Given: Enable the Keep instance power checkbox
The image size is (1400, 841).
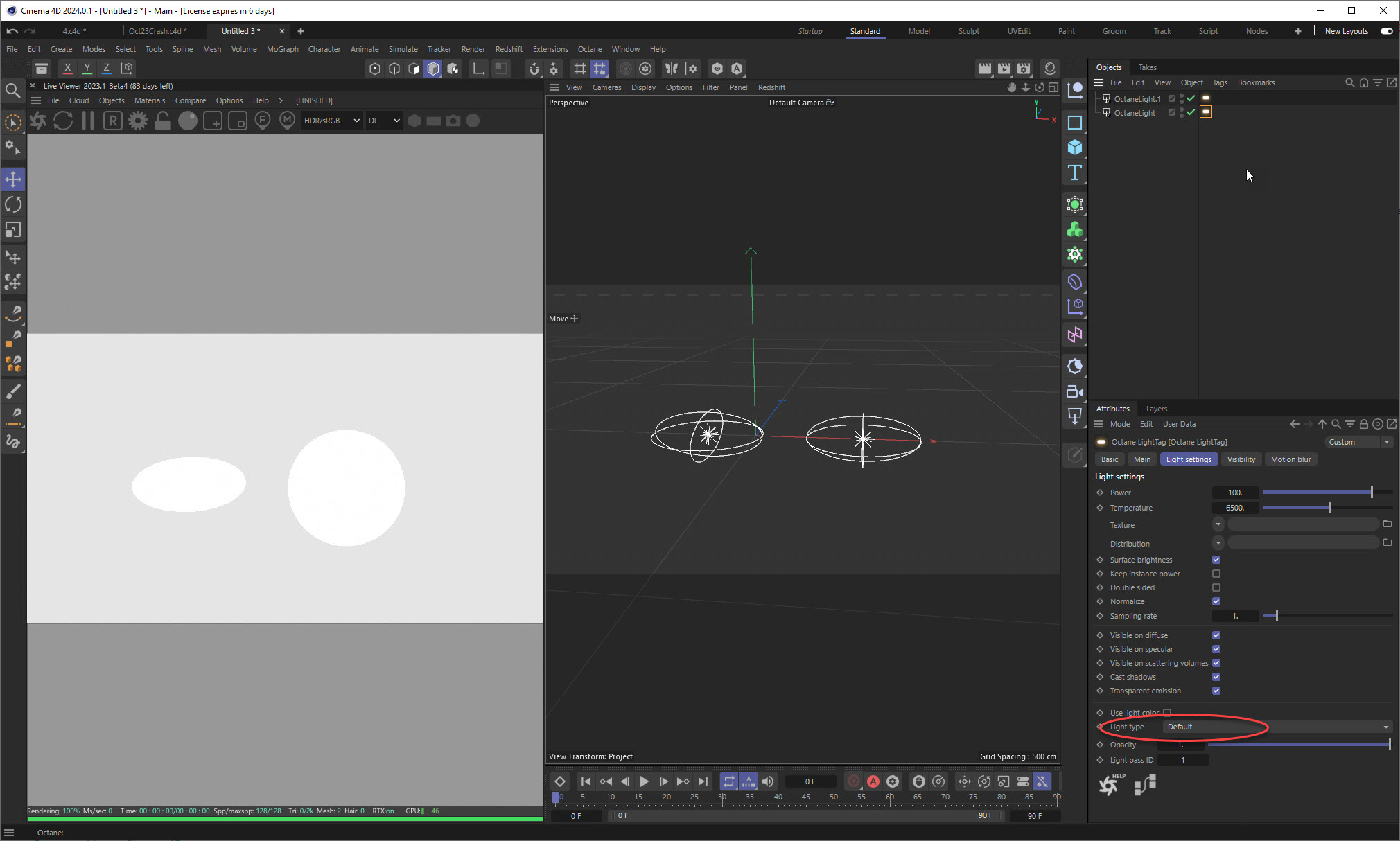Looking at the screenshot, I should pyautogui.click(x=1216, y=574).
